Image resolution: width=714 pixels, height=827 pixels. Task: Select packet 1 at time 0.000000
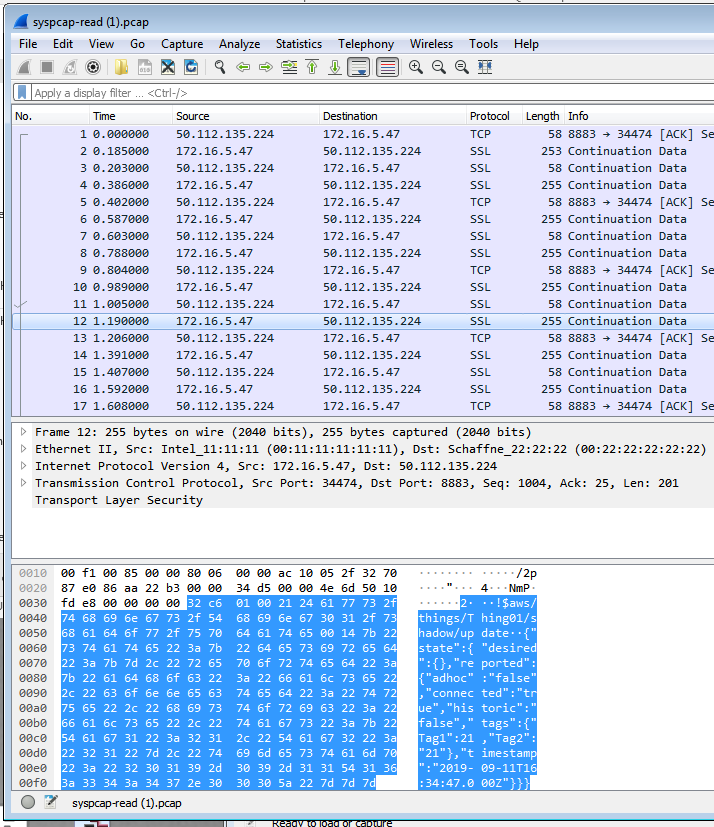pyautogui.click(x=363, y=134)
